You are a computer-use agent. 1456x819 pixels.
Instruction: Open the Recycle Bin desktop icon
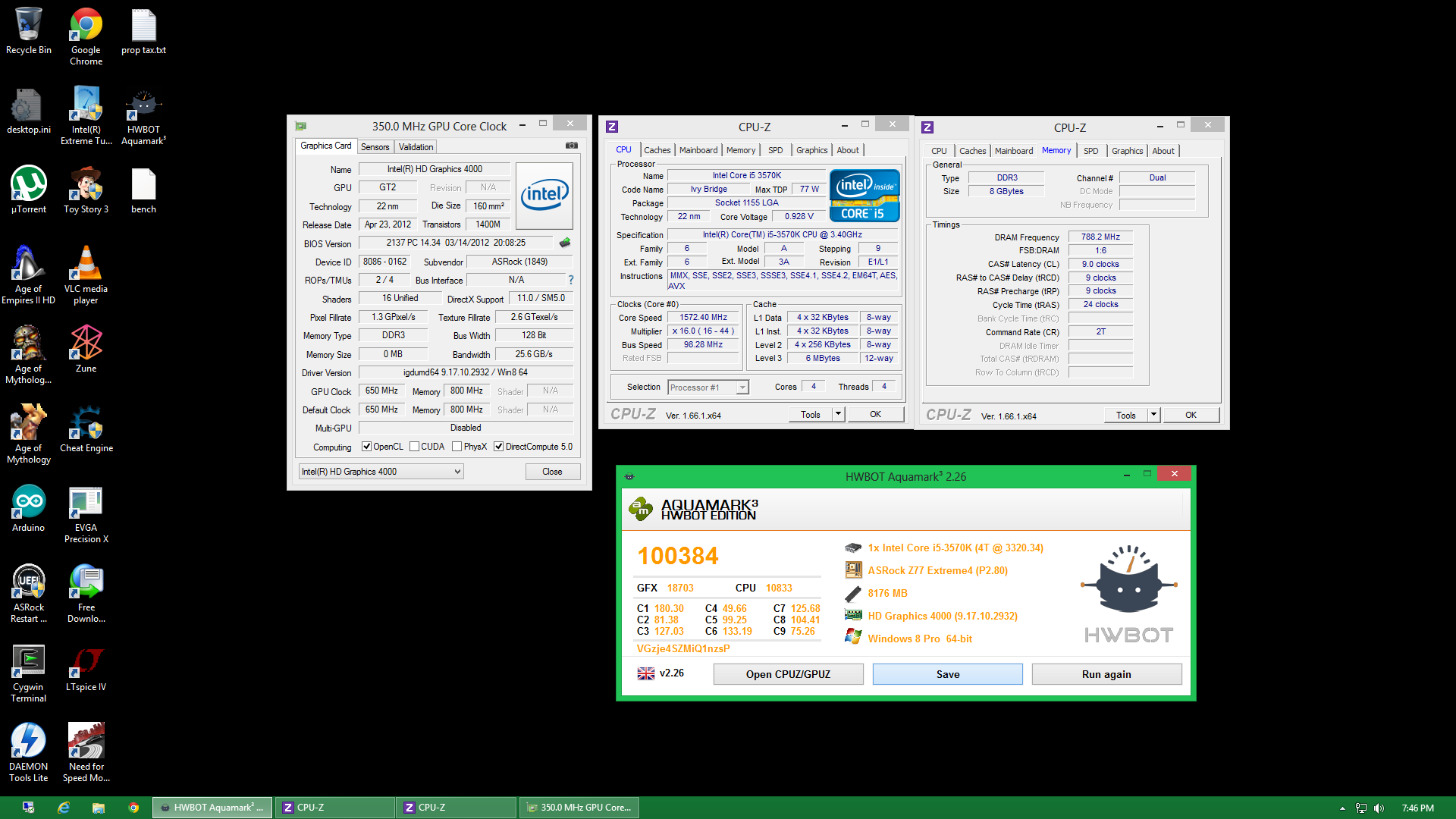[x=29, y=32]
